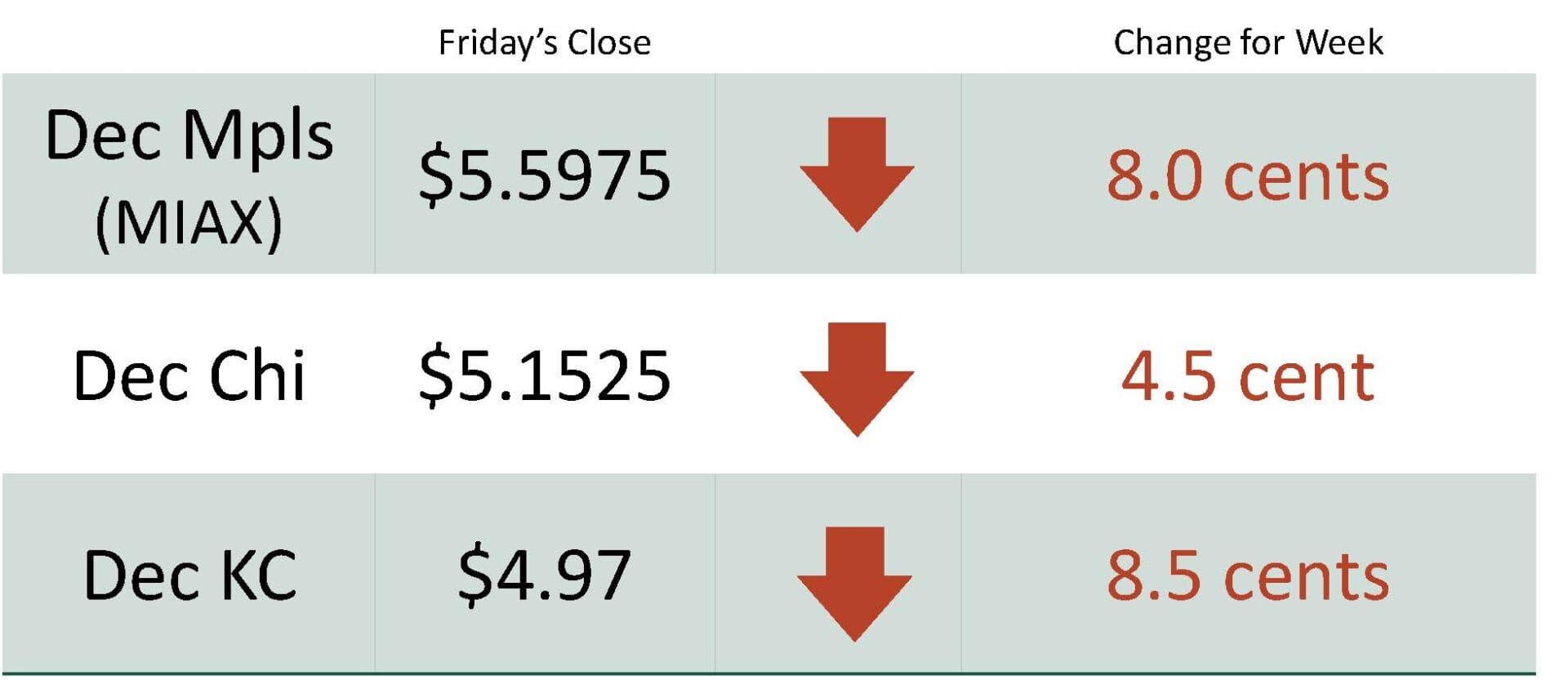This screenshot has width=1568, height=693.
Task: Select the $5.1525 closing price
Action: click(x=545, y=375)
